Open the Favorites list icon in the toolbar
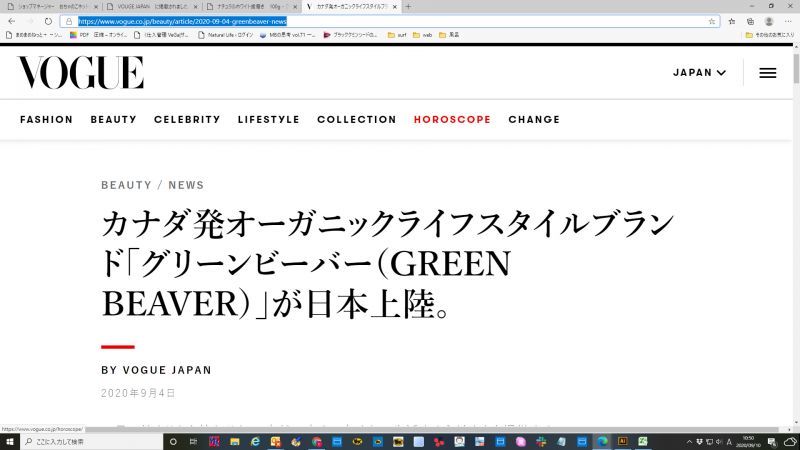The height and width of the screenshot is (450, 800). [732, 21]
